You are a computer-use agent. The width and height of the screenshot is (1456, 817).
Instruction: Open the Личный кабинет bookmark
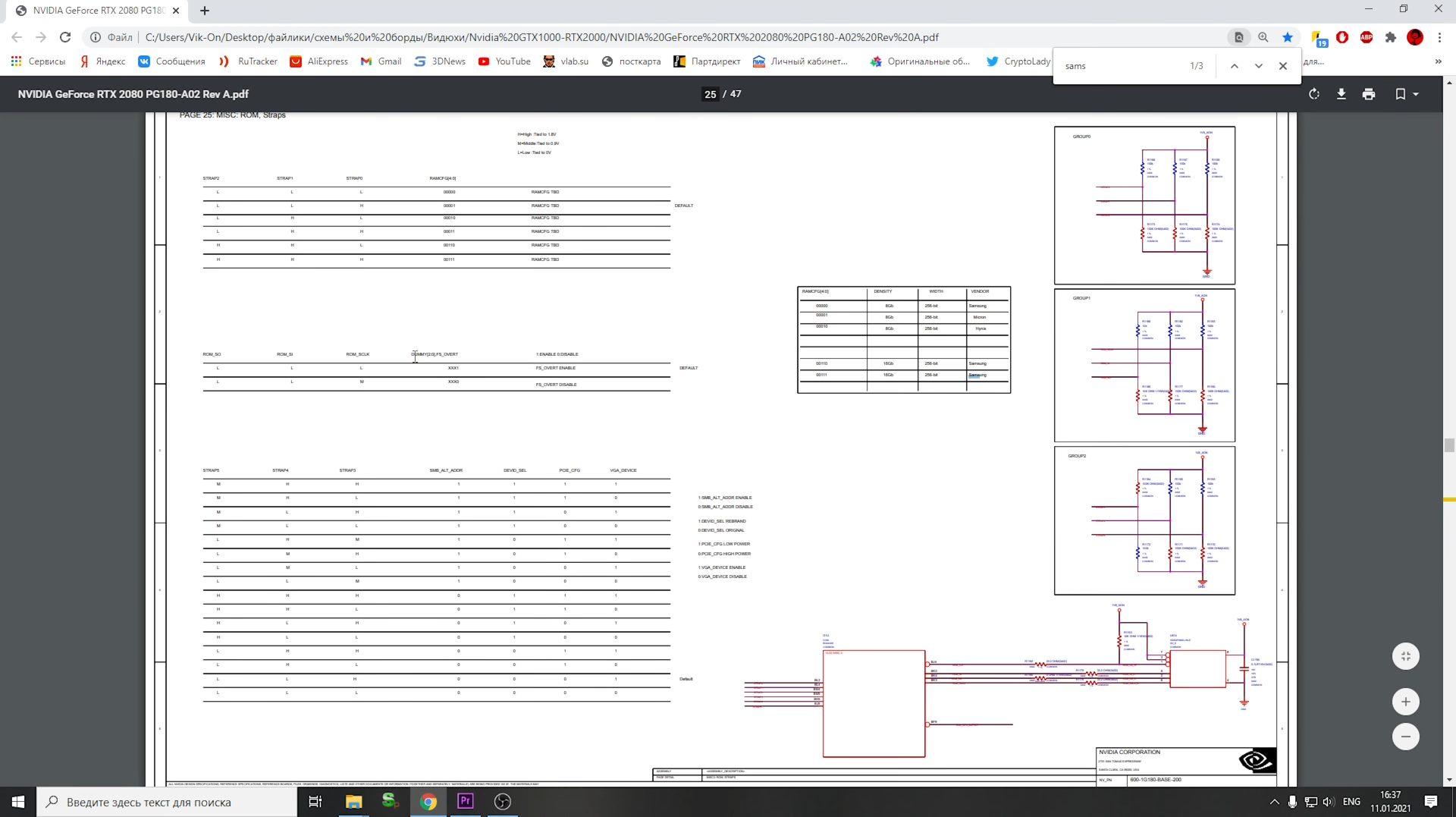click(800, 61)
